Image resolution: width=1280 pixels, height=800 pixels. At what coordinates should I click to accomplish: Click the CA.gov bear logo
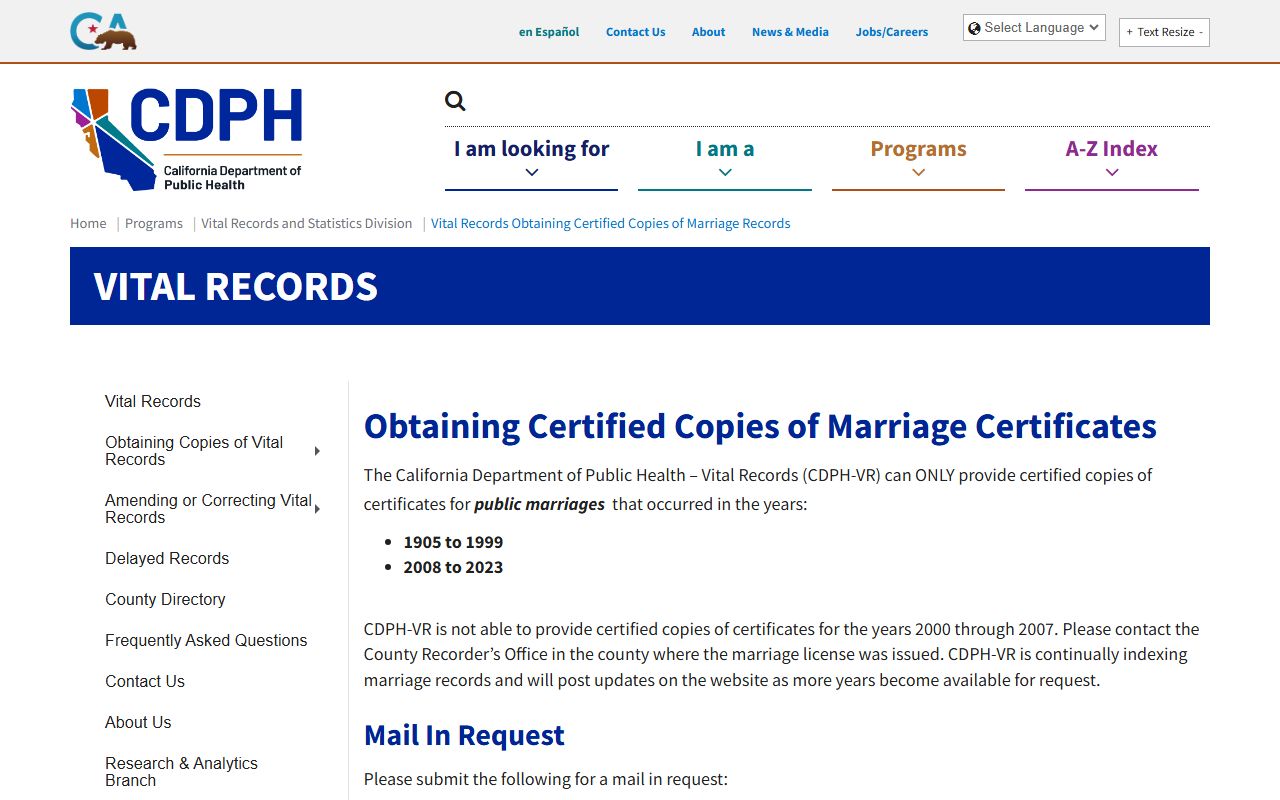click(x=103, y=31)
